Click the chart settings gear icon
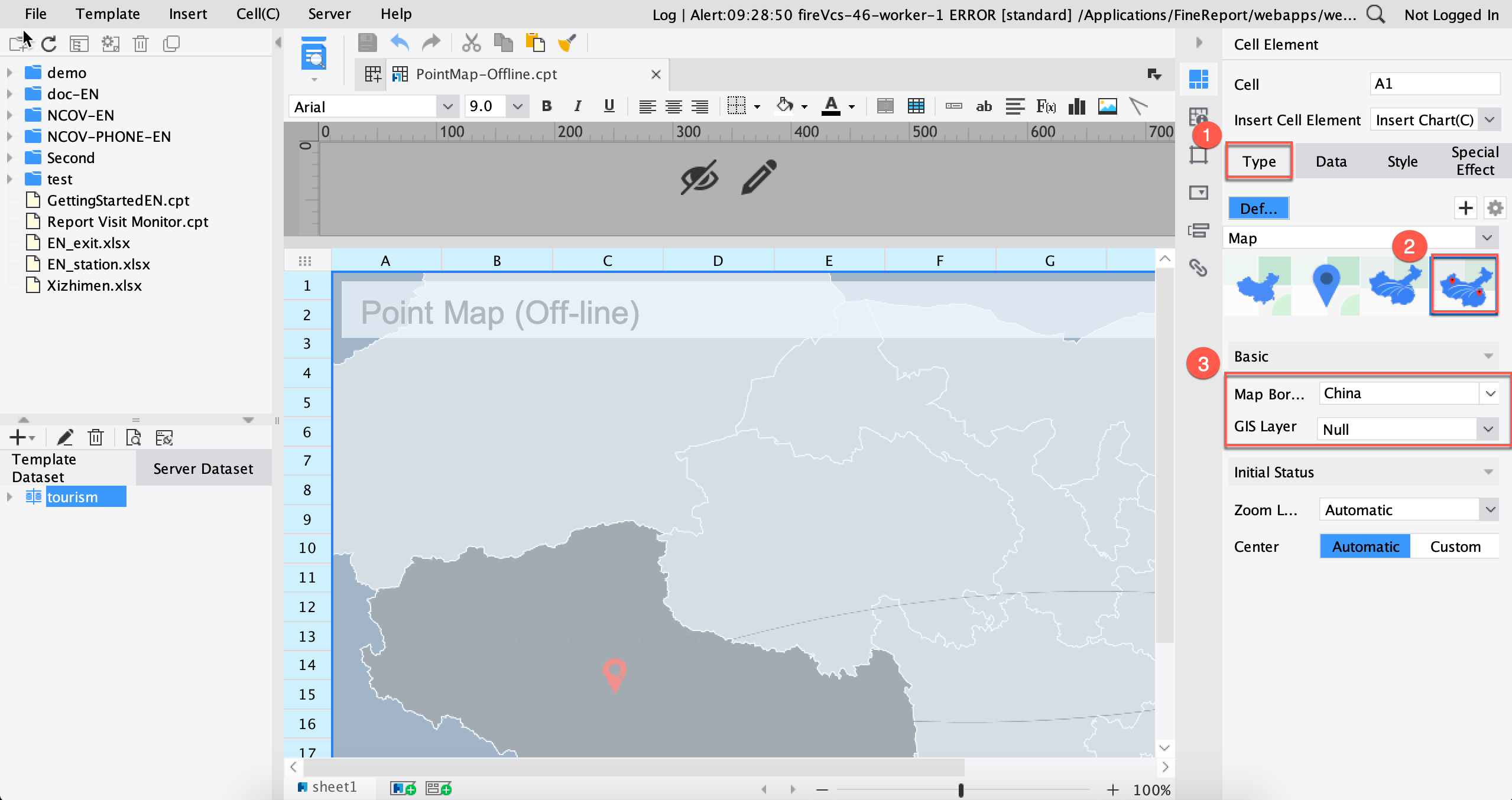The image size is (1512, 800). click(1495, 208)
